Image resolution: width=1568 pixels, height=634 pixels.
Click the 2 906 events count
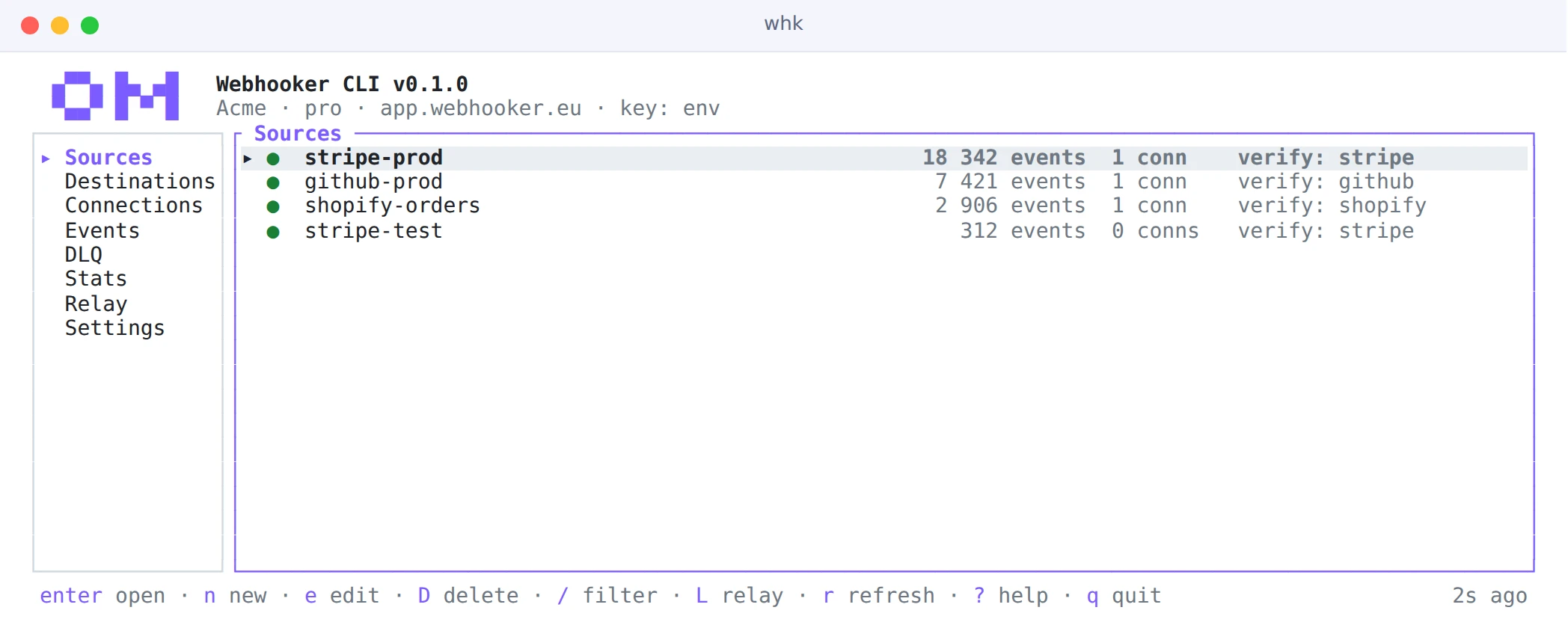pyautogui.click(x=1010, y=206)
